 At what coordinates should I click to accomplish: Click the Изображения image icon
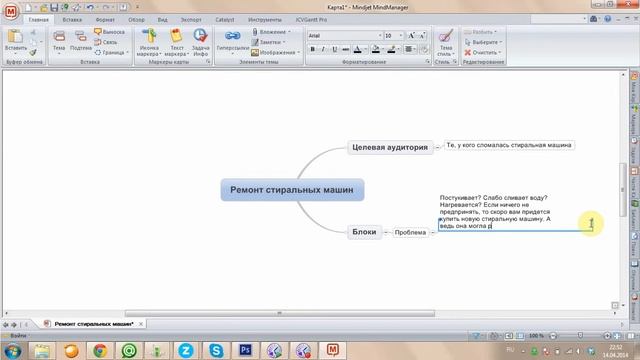coord(255,52)
